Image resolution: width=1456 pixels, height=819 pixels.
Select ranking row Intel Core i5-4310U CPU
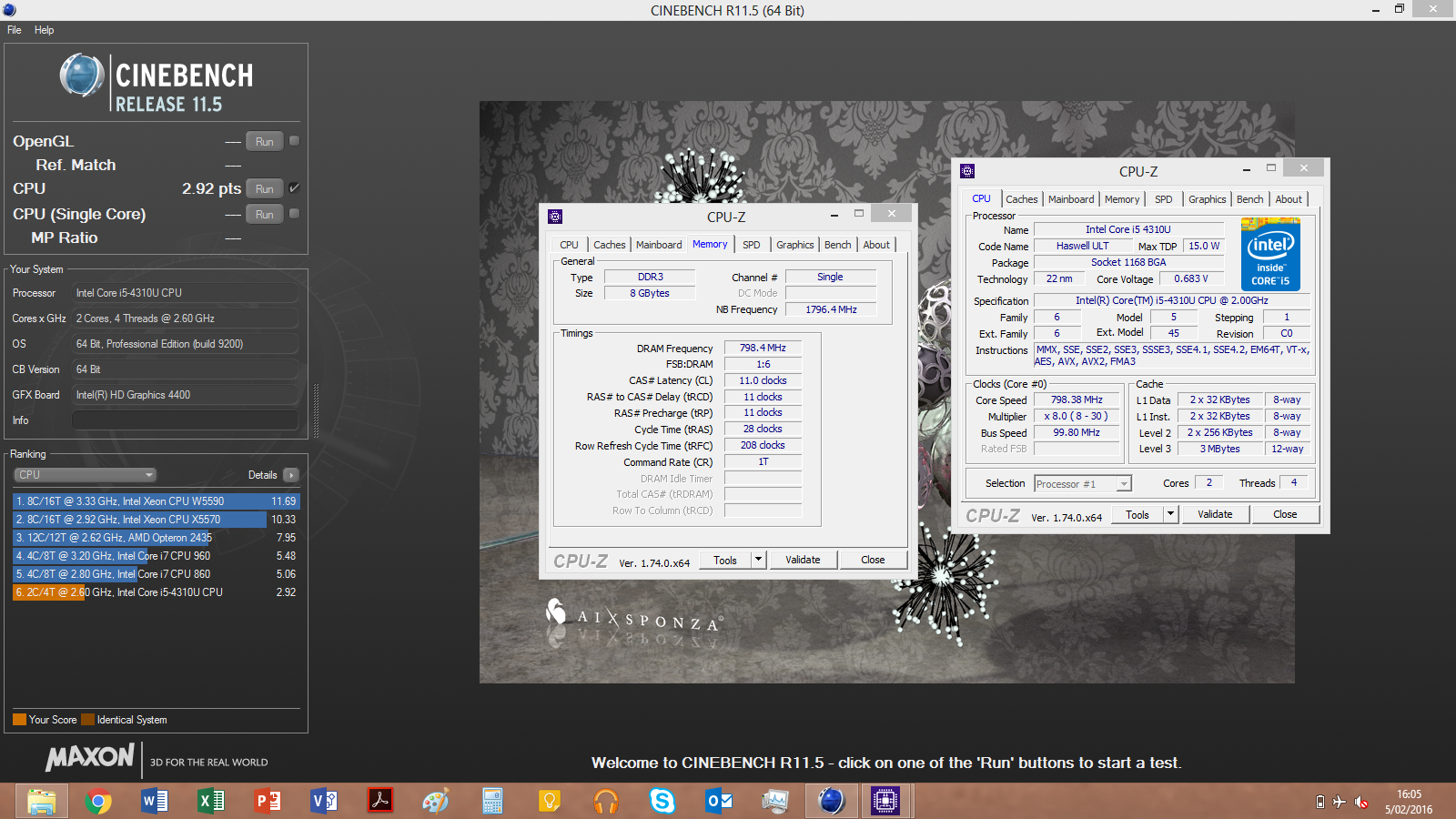pos(155,592)
